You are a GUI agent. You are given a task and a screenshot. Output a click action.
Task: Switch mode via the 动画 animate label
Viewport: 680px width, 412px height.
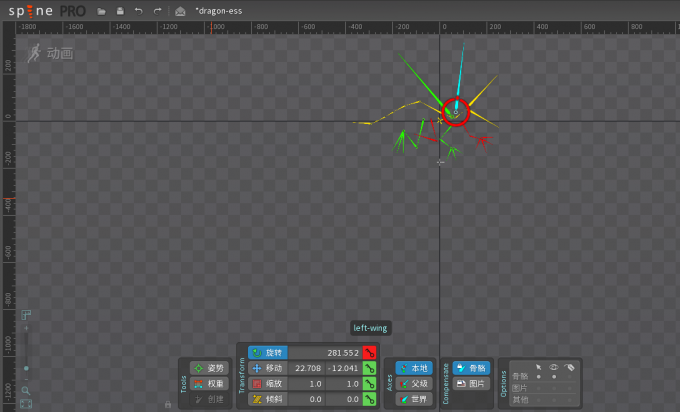click(x=49, y=53)
